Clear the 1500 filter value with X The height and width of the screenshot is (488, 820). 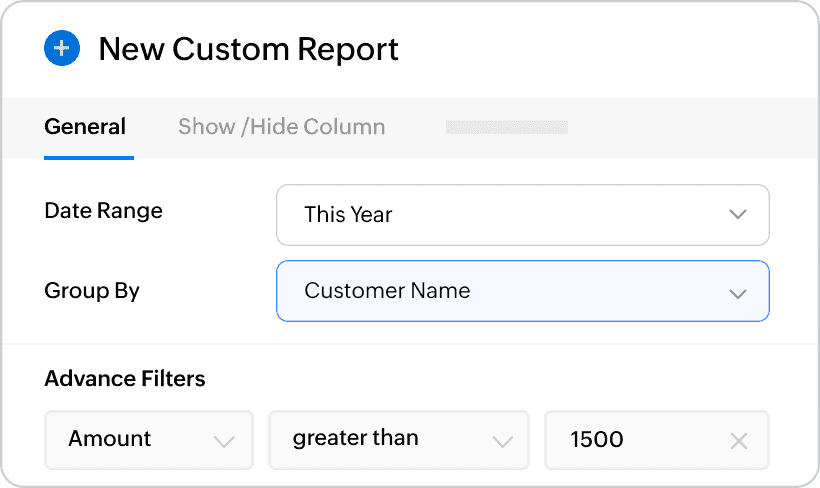pyautogui.click(x=738, y=440)
